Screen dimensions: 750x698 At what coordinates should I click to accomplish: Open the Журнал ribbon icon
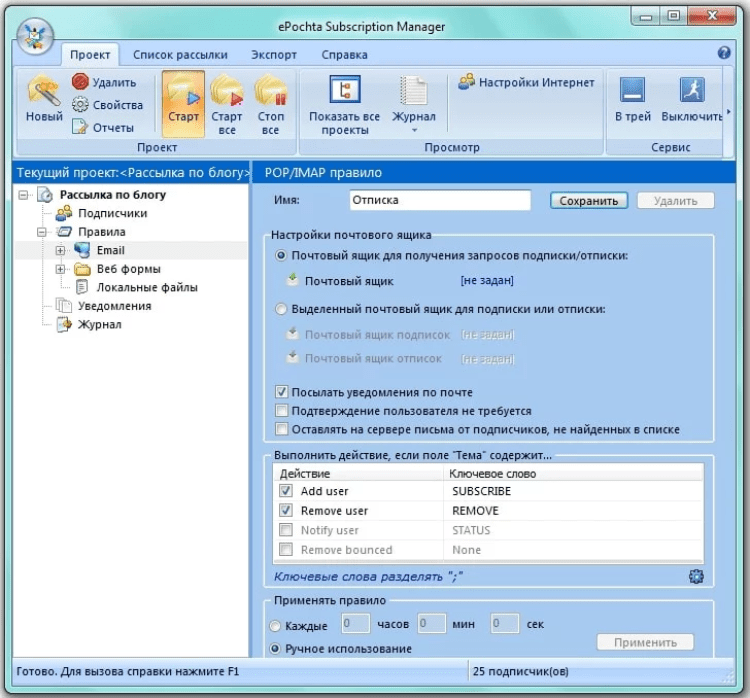[414, 99]
